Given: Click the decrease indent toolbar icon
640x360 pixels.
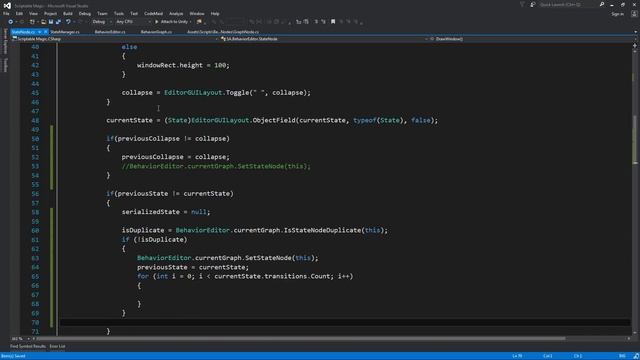Looking at the screenshot, I should click(x=299, y=22).
